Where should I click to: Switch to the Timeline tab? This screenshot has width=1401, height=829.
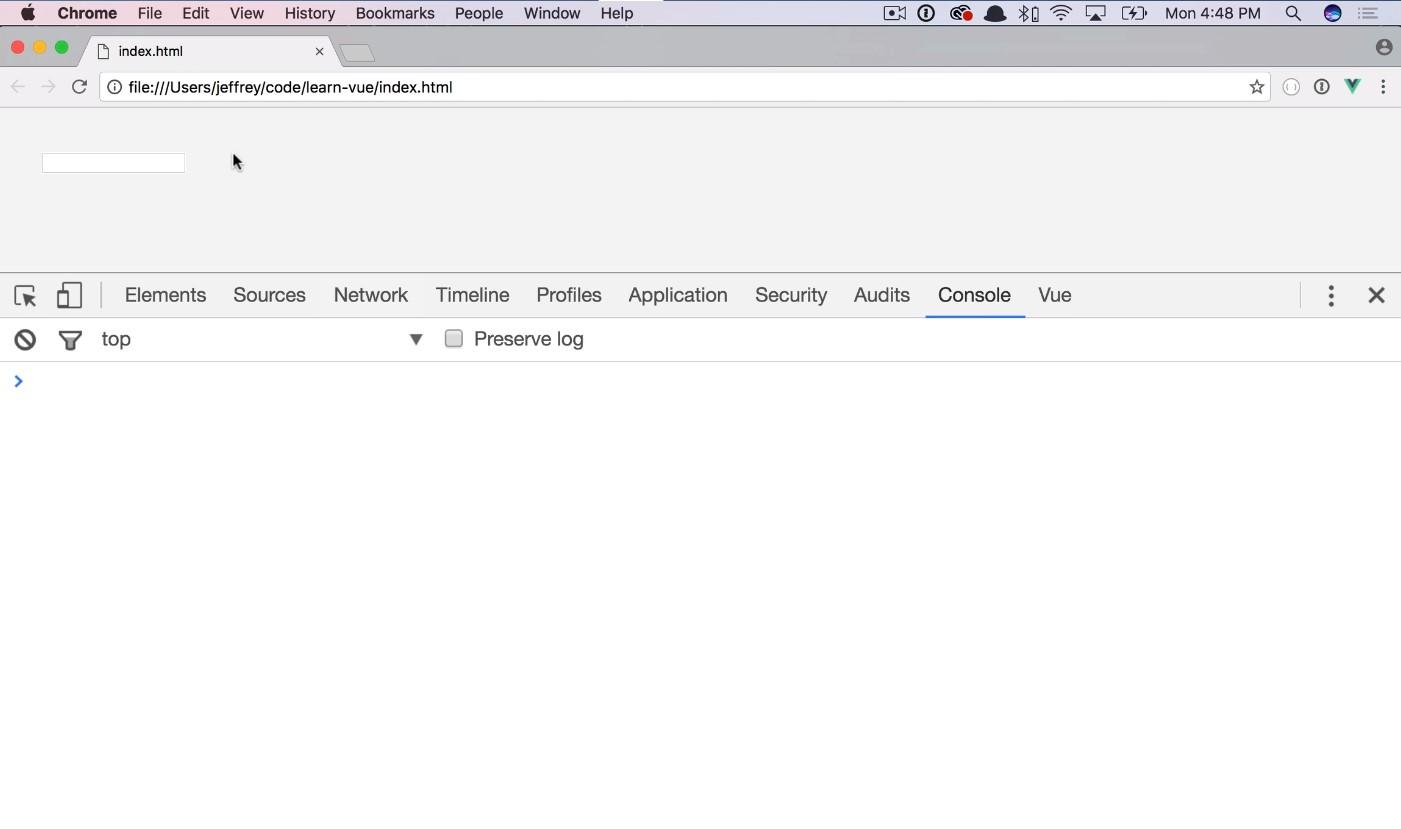pyautogui.click(x=472, y=295)
